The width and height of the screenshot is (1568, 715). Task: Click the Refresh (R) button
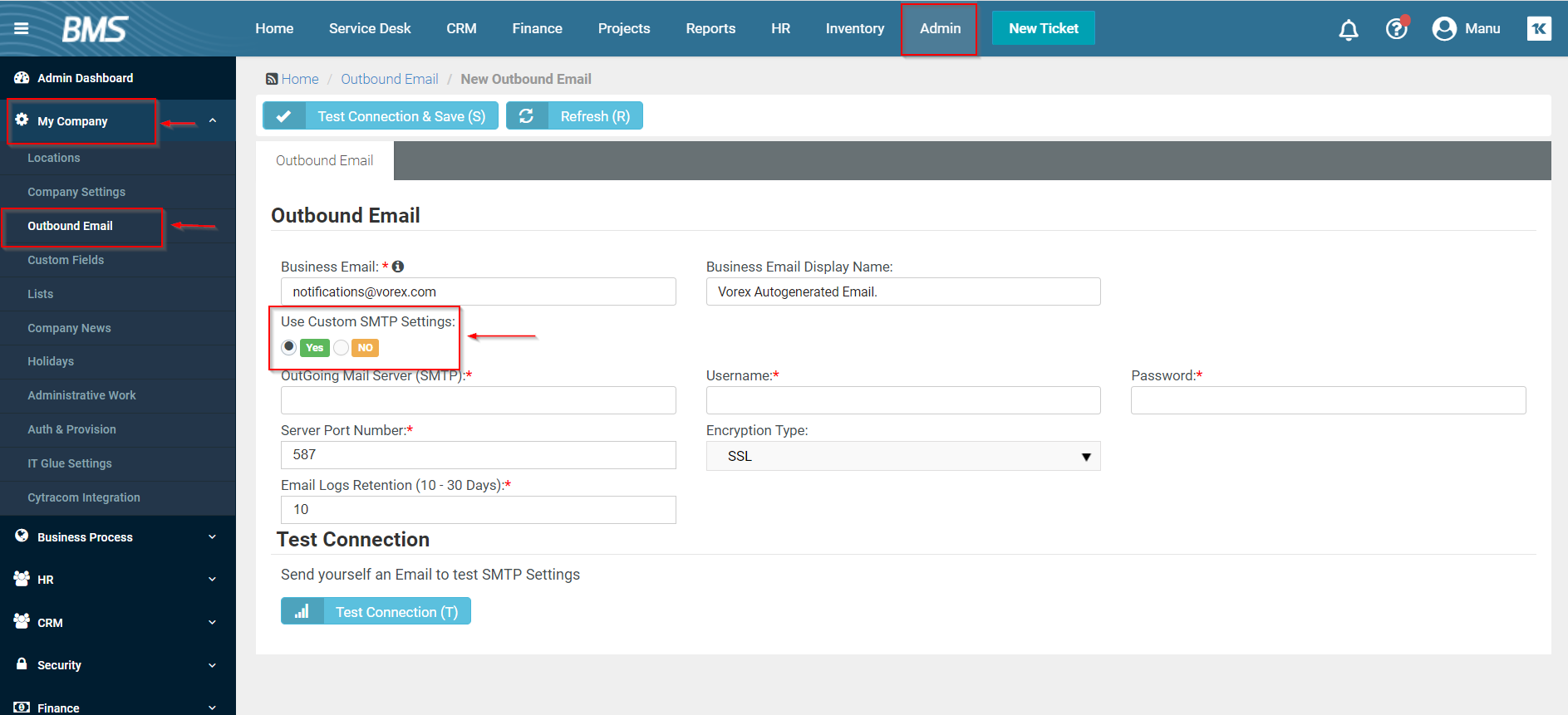coord(574,116)
